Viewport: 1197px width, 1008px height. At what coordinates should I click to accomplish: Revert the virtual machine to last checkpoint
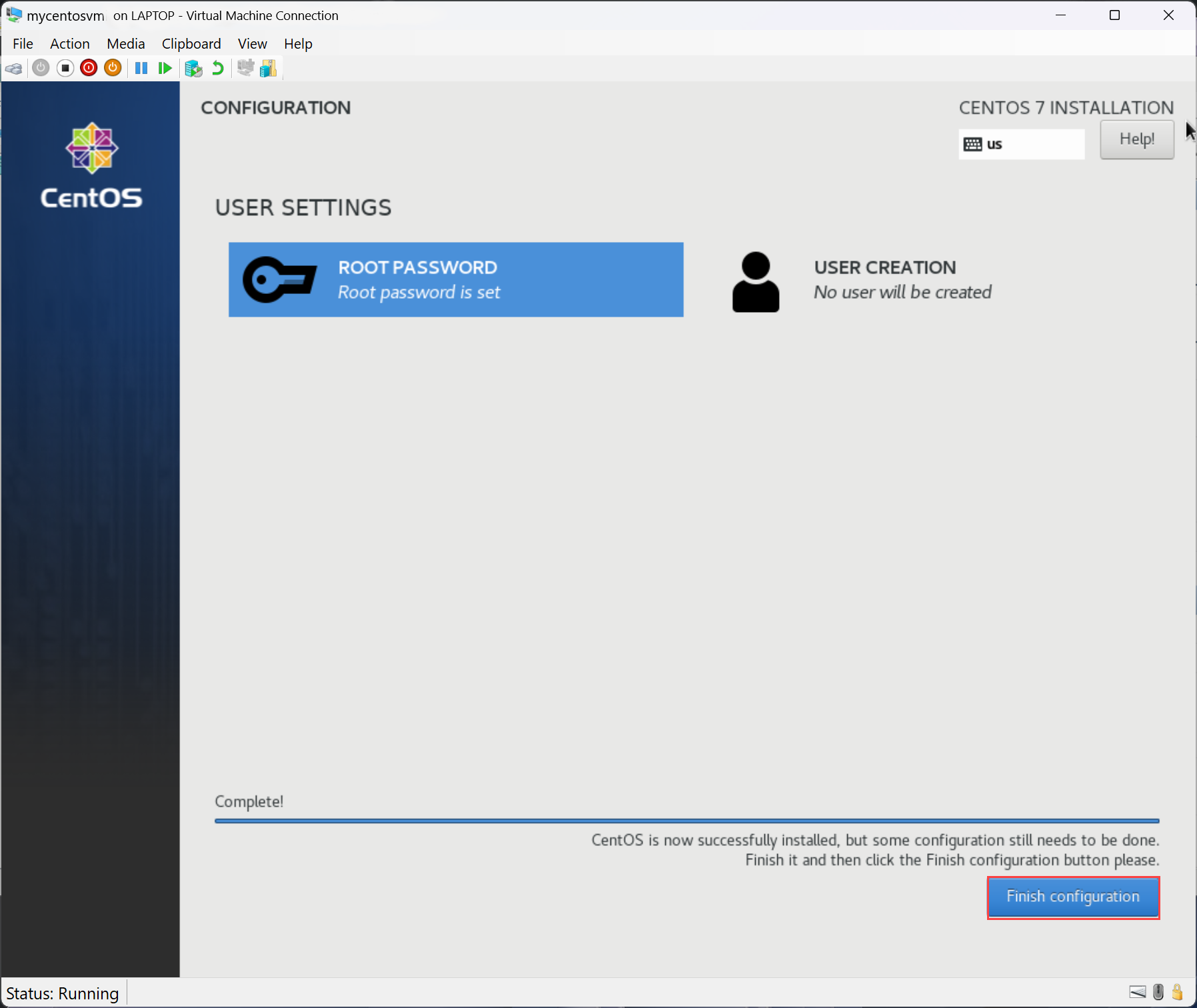(x=217, y=67)
